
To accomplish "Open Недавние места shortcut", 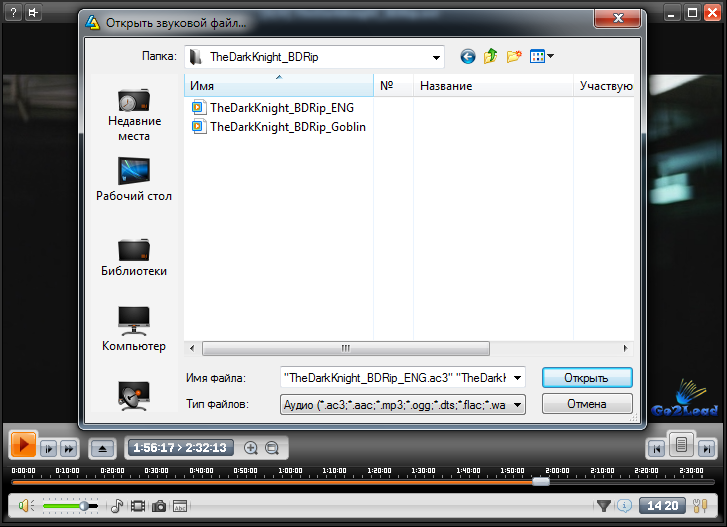I will [x=134, y=114].
